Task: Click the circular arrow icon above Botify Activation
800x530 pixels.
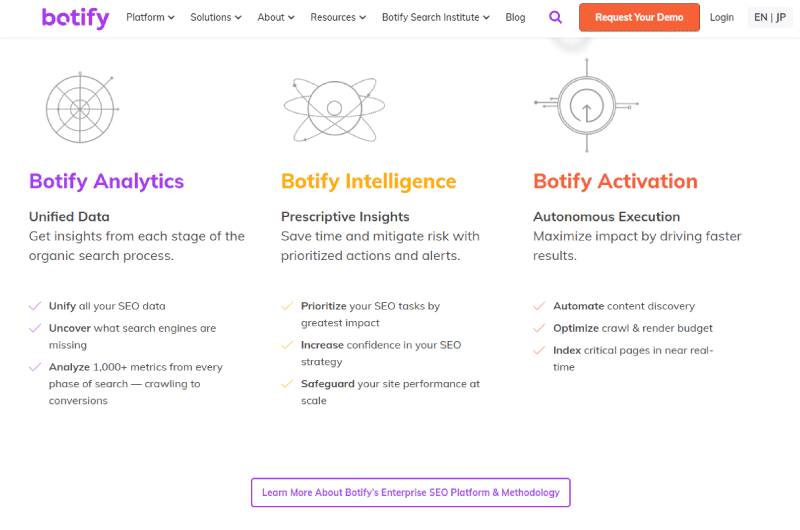Action: tap(586, 105)
